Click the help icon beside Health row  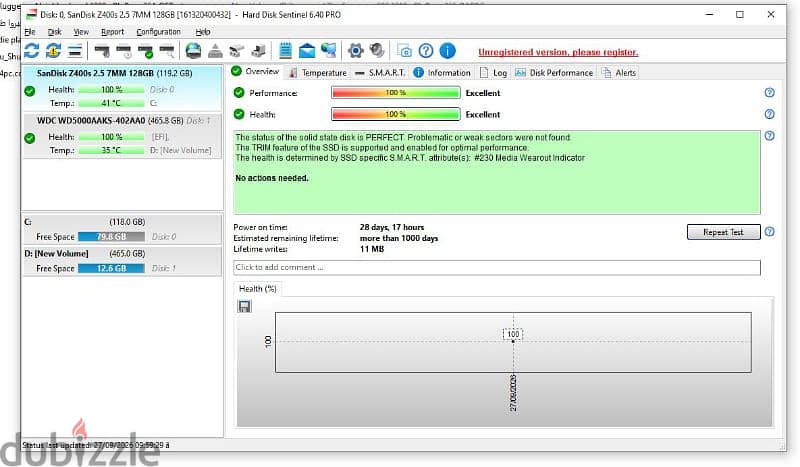[769, 114]
